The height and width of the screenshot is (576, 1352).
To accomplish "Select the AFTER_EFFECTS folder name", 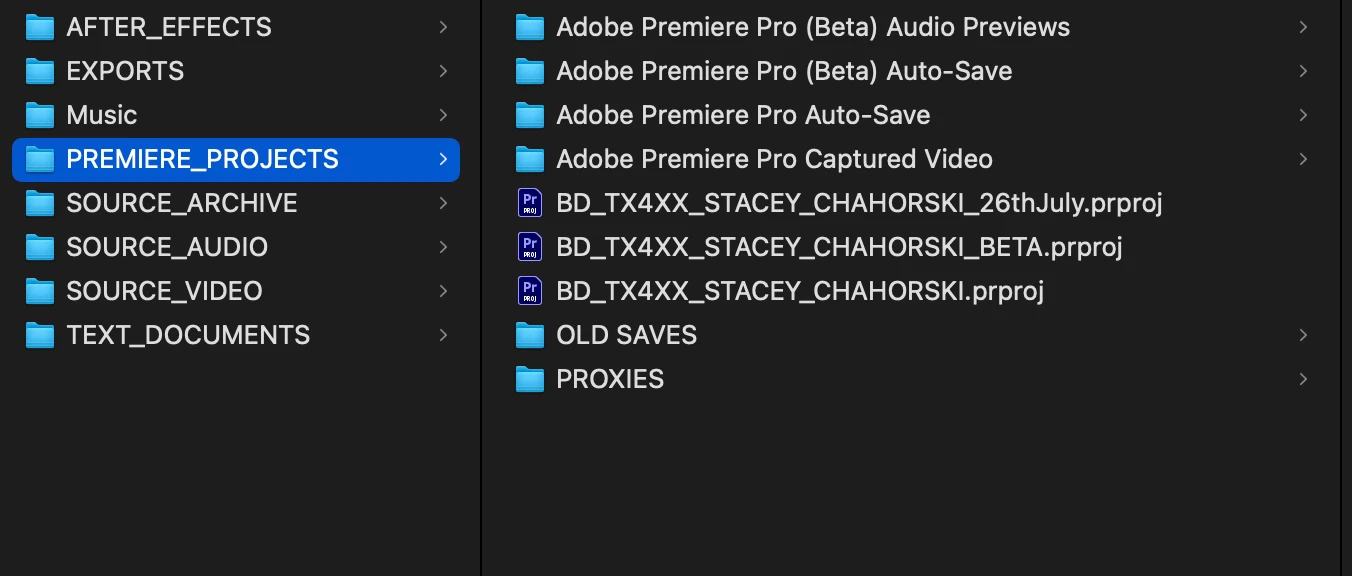I will [x=169, y=27].
